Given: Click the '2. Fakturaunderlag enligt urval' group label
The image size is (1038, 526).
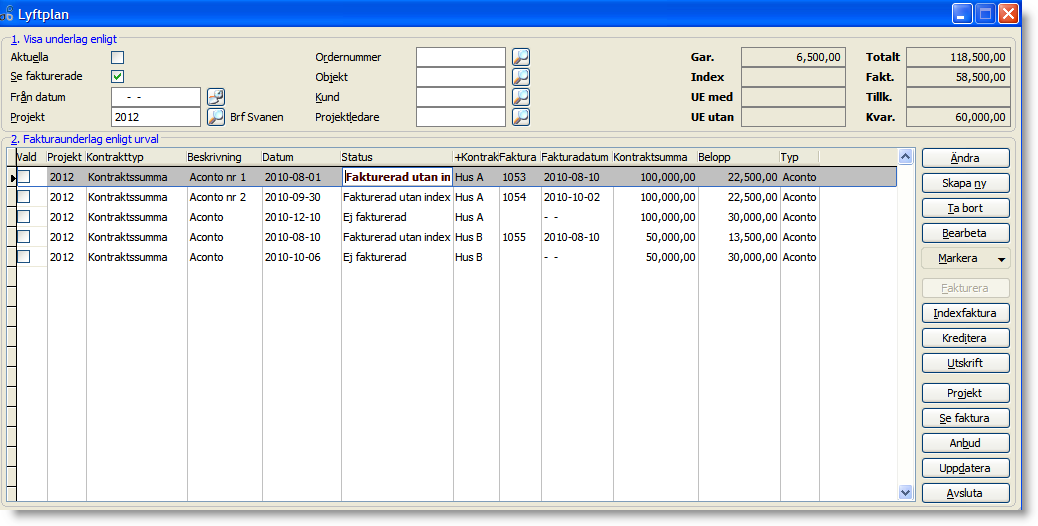Looking at the screenshot, I should (85, 139).
